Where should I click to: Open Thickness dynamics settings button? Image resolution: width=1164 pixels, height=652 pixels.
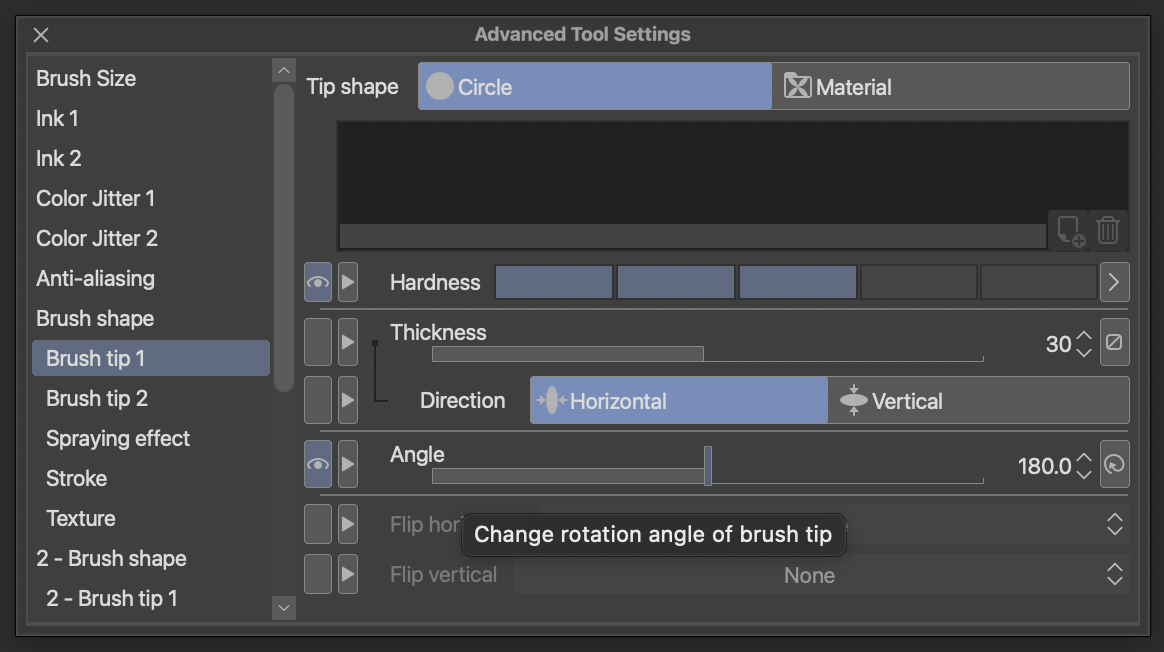(x=1114, y=342)
